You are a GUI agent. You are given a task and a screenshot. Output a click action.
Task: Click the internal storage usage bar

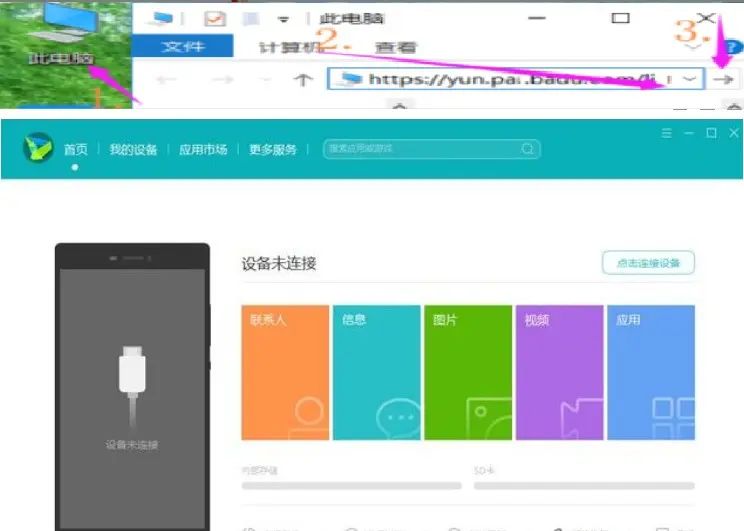coord(352,485)
